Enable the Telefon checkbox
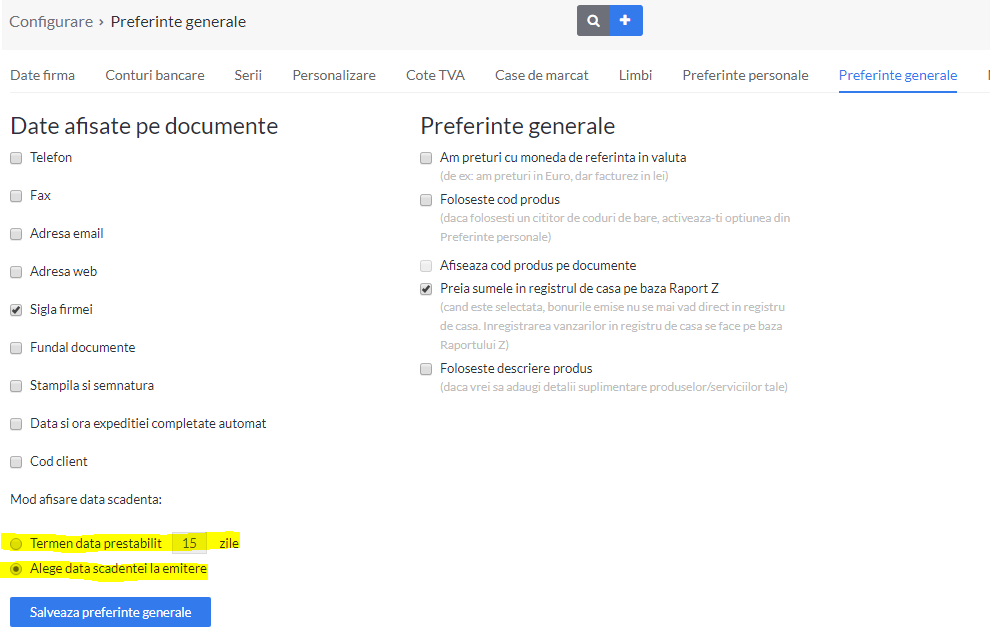 (16, 158)
